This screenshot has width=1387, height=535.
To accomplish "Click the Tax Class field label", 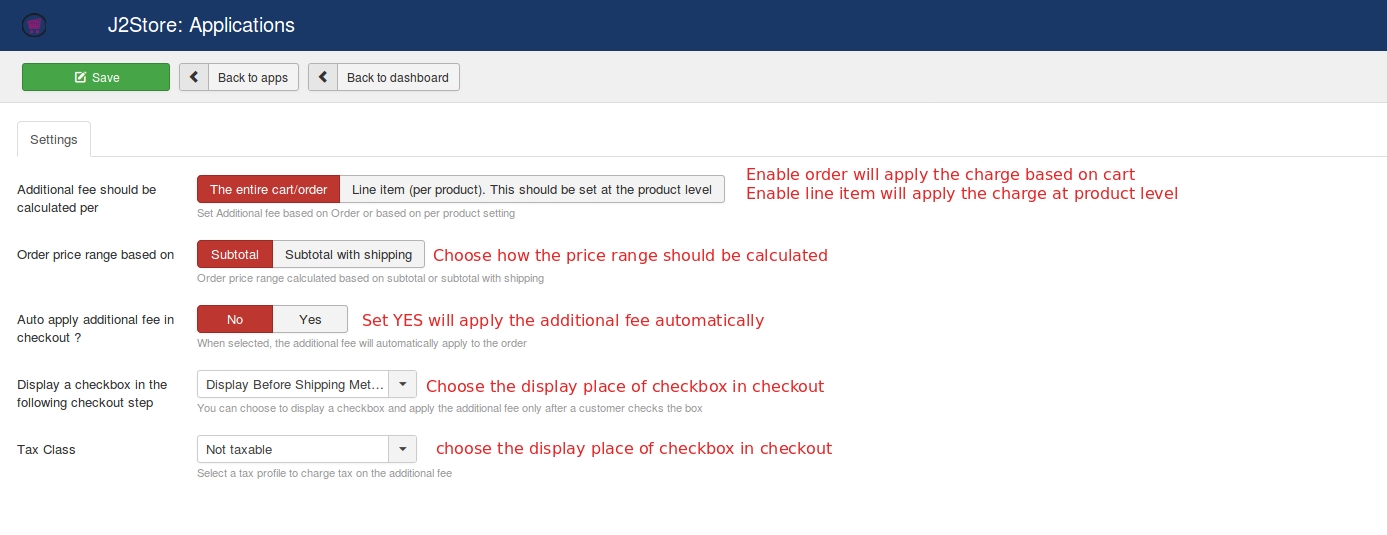I will click(x=47, y=450).
